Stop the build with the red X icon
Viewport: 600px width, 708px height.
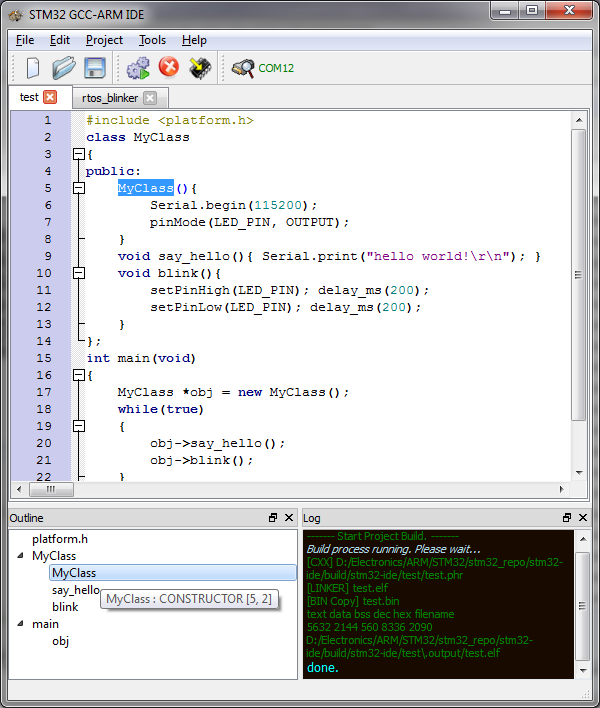(169, 67)
